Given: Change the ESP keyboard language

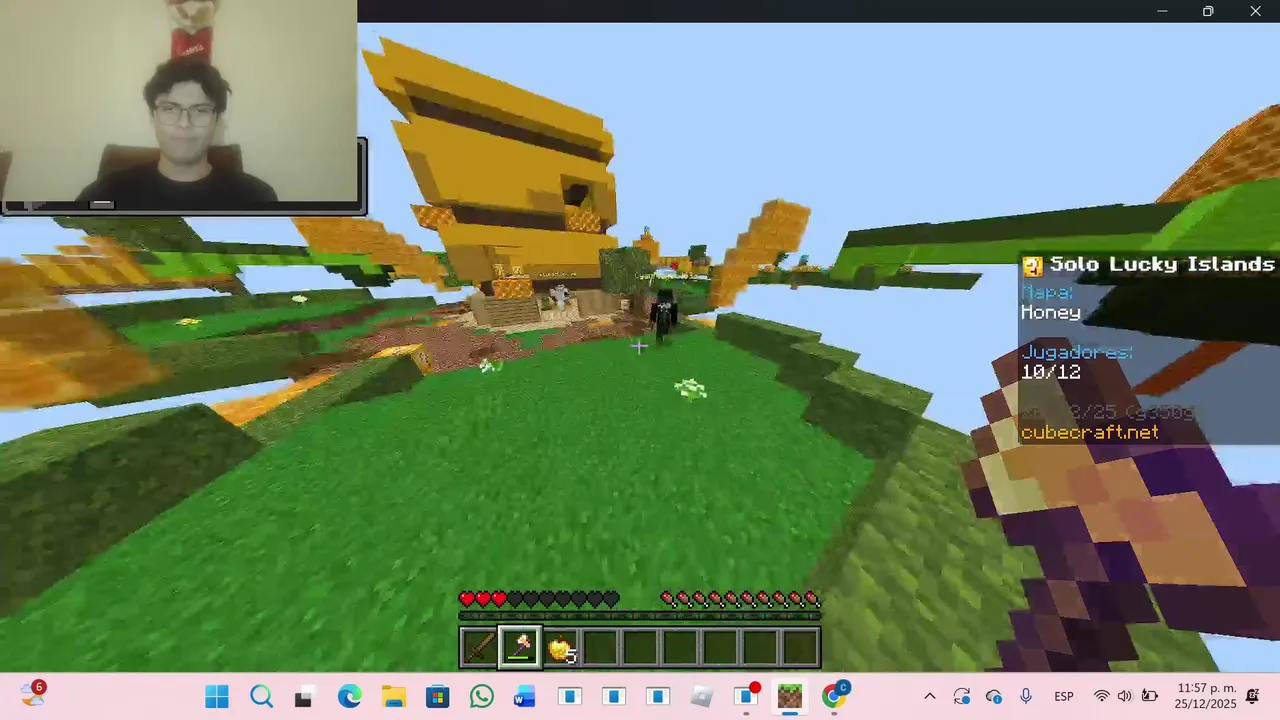Looking at the screenshot, I should [1064, 697].
